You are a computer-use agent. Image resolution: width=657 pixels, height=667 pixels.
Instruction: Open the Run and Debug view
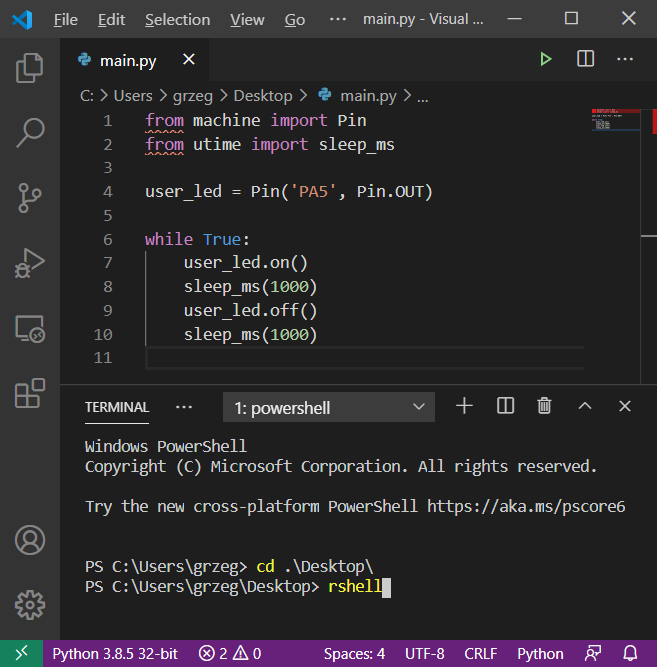pyautogui.click(x=29, y=263)
